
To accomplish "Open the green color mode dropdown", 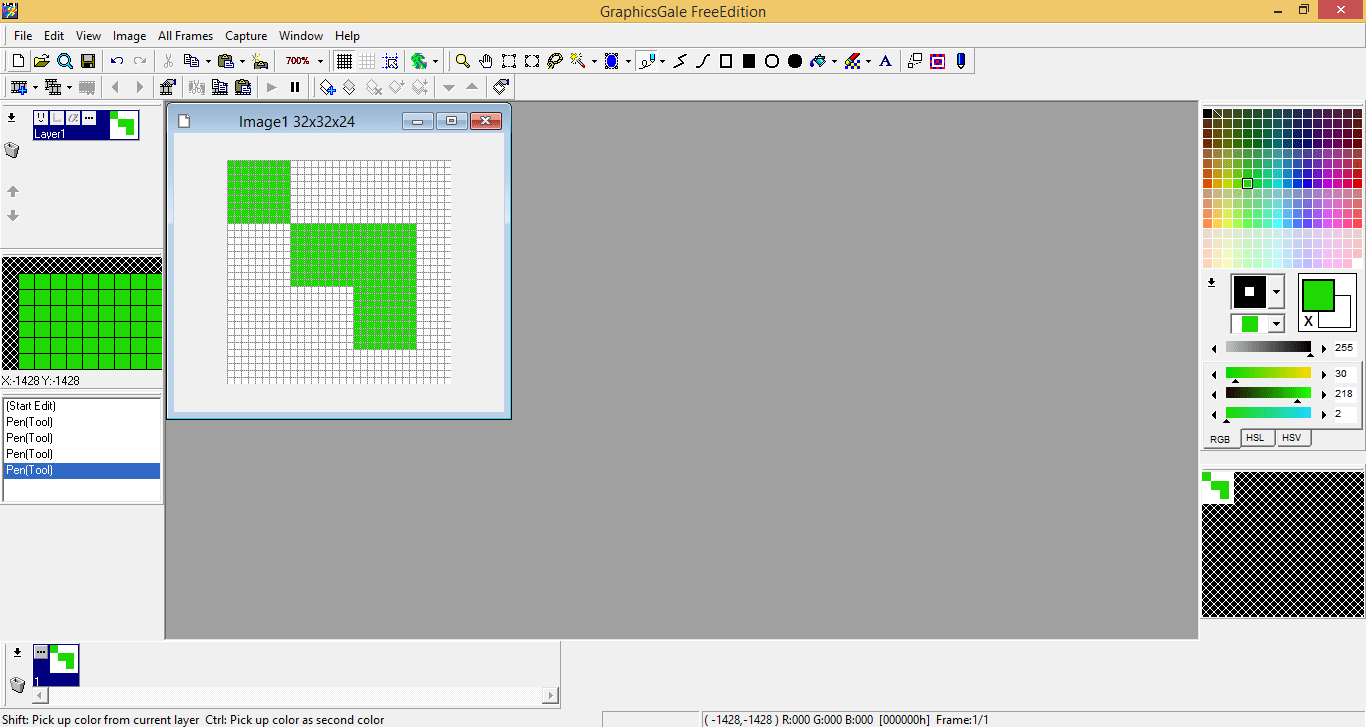I will tap(1275, 324).
